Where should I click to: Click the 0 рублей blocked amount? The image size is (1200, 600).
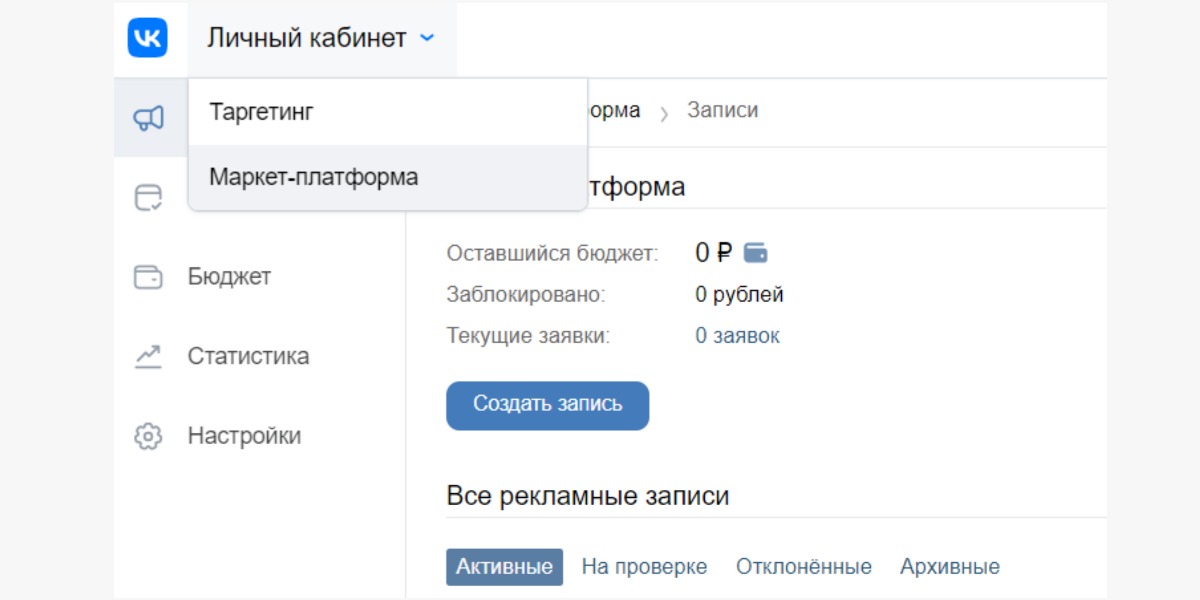pyautogui.click(x=739, y=295)
